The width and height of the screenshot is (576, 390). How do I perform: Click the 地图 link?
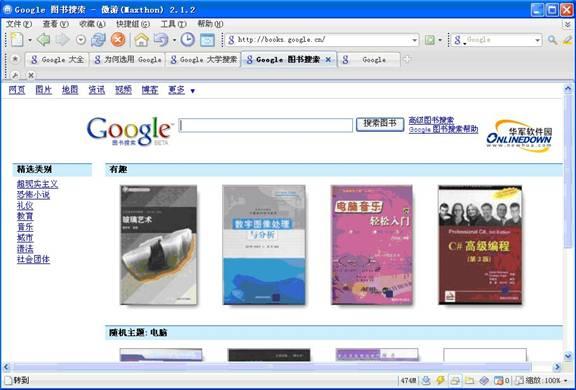[x=70, y=90]
